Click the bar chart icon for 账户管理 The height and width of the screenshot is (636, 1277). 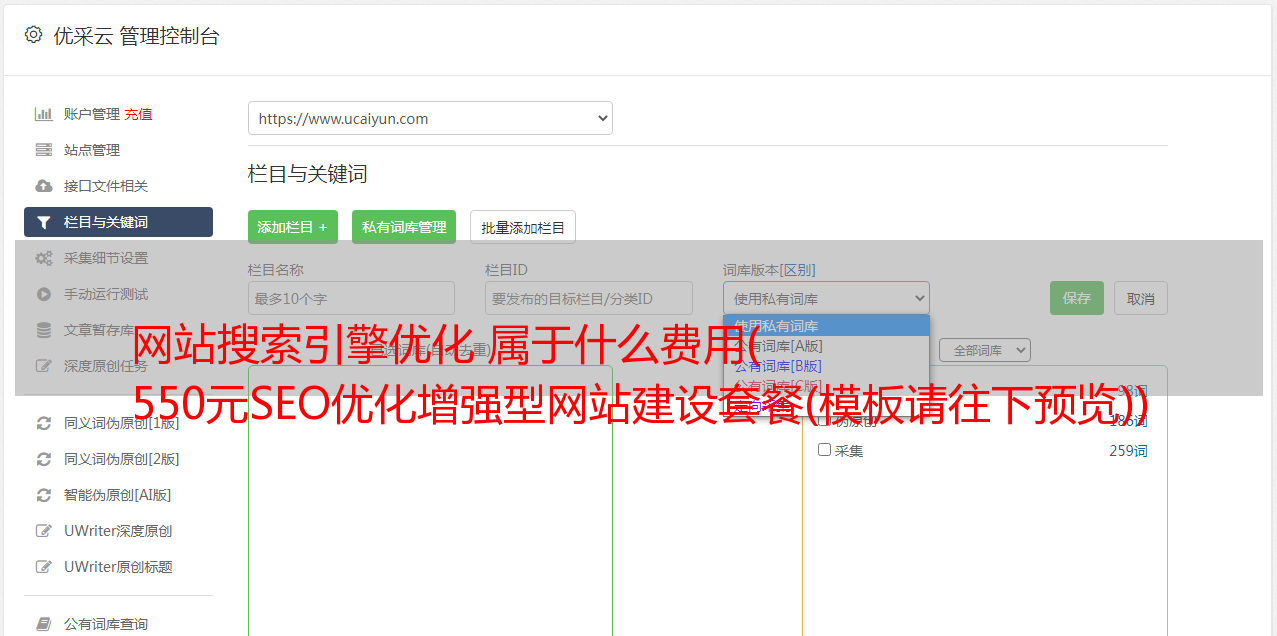click(x=43, y=114)
